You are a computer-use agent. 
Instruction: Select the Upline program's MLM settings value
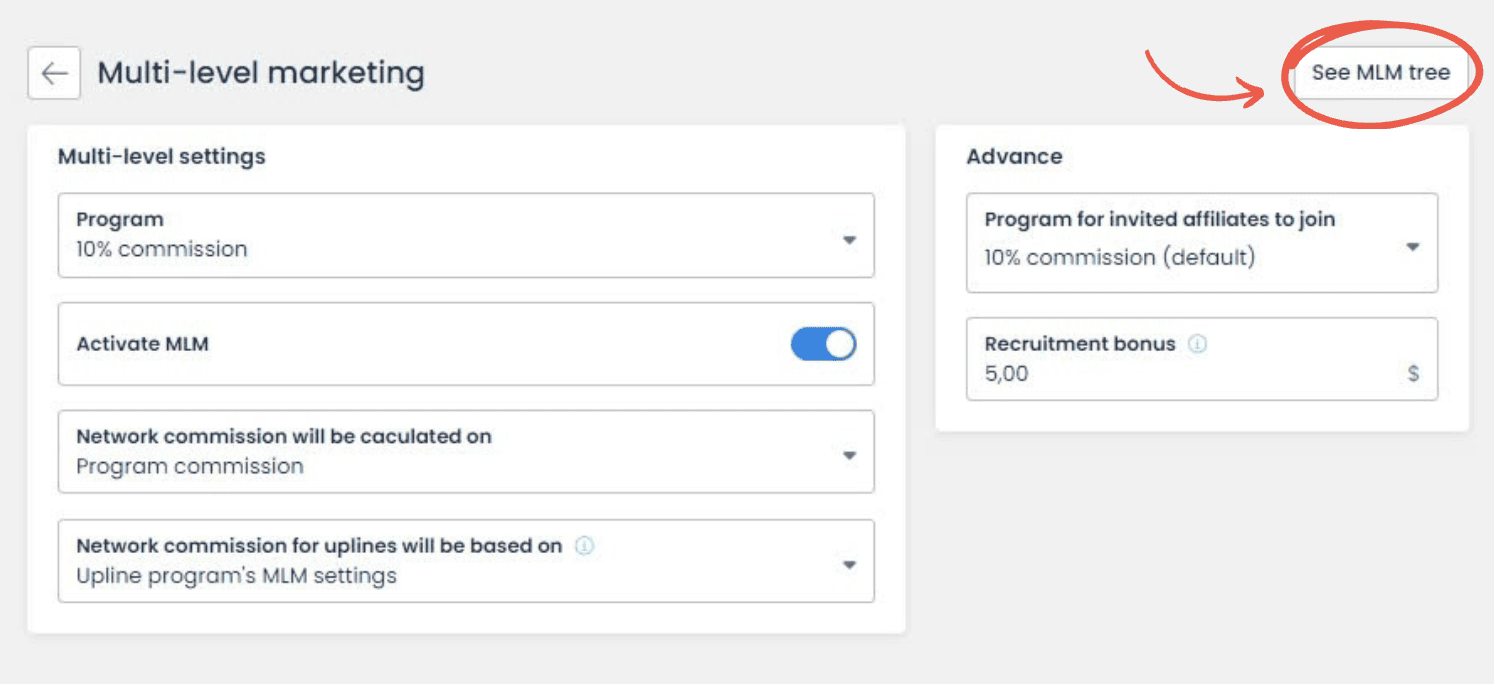click(x=236, y=576)
